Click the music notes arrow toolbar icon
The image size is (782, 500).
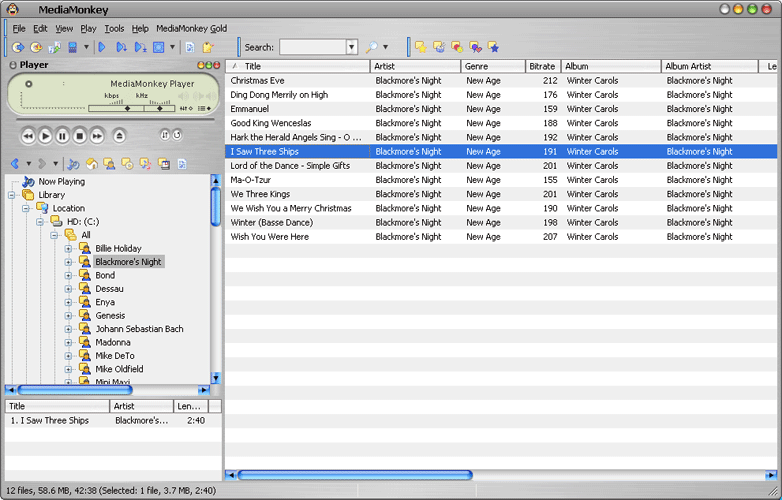click(54, 47)
